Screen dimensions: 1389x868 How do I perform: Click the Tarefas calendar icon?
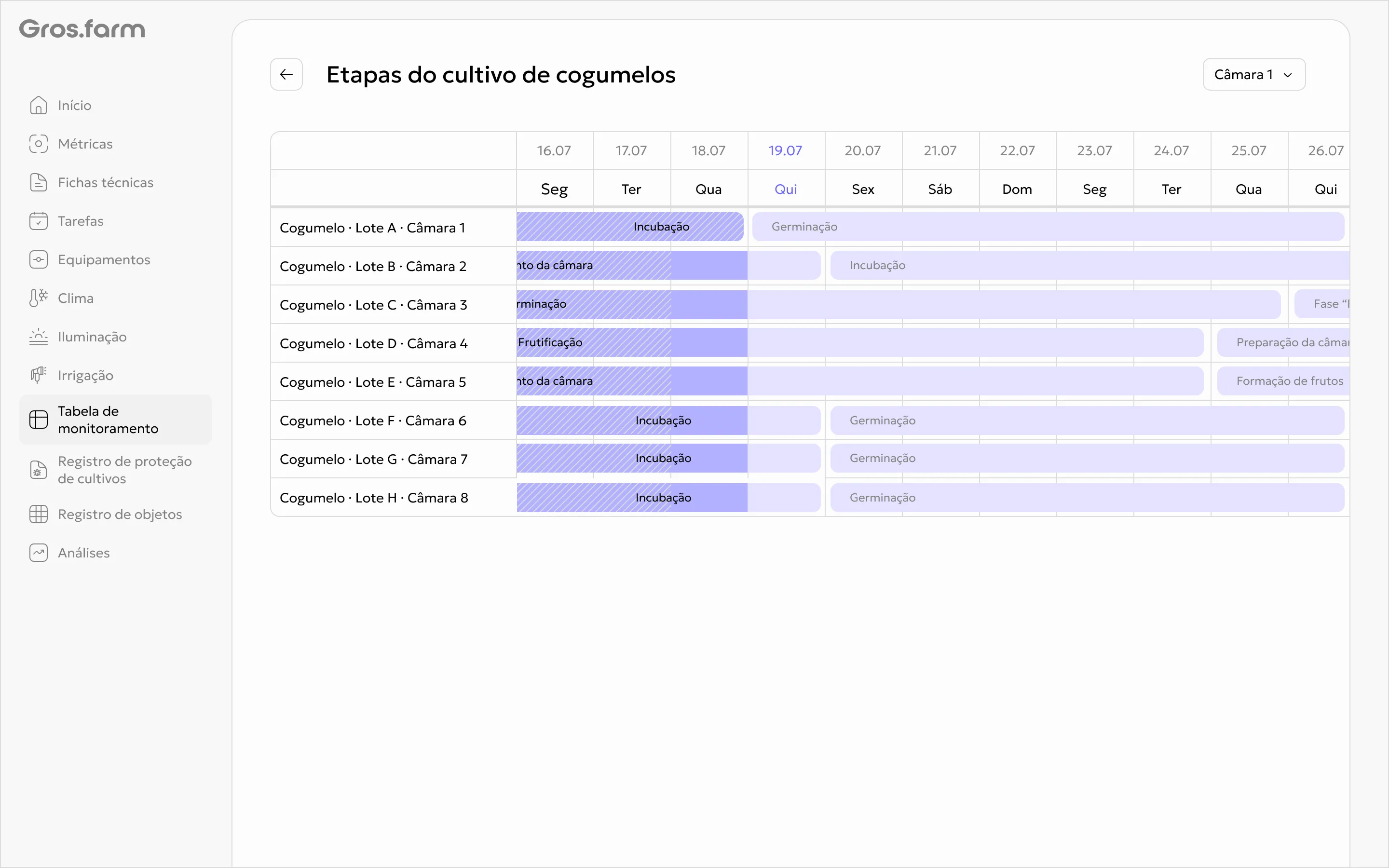coord(39,220)
